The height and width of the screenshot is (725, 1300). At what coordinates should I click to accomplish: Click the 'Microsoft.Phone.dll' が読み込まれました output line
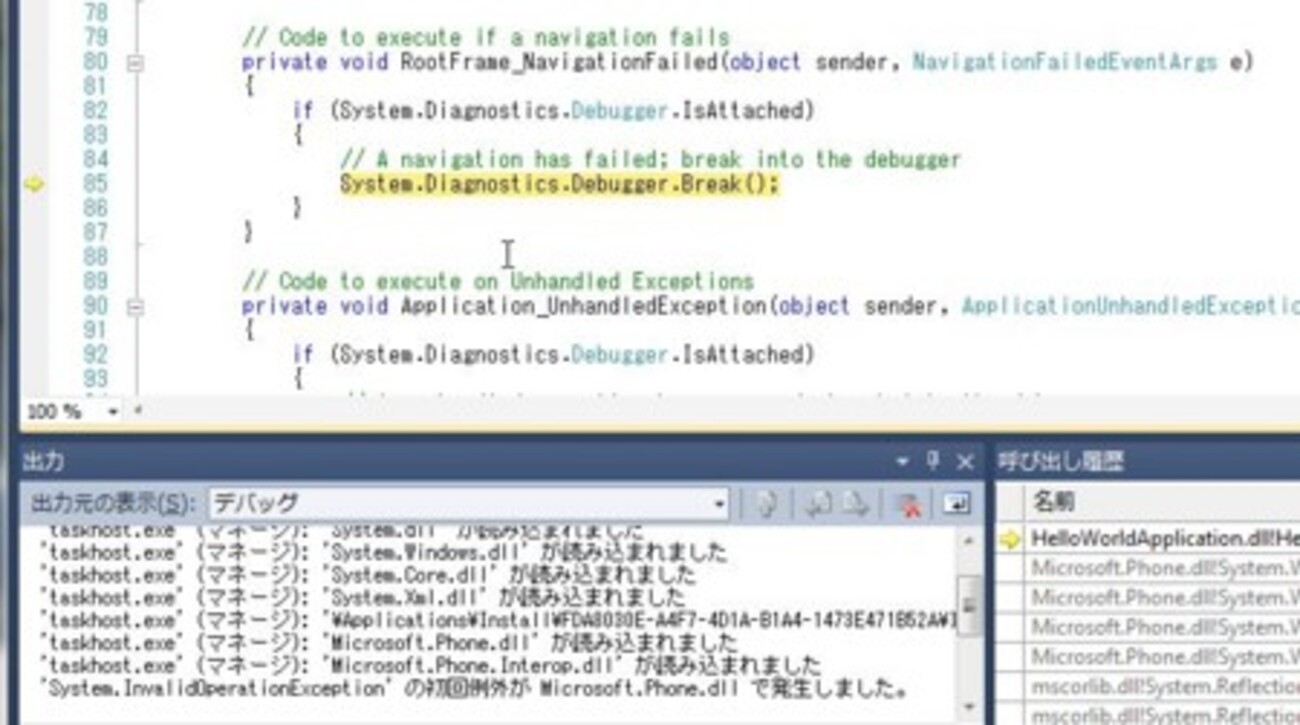point(388,643)
